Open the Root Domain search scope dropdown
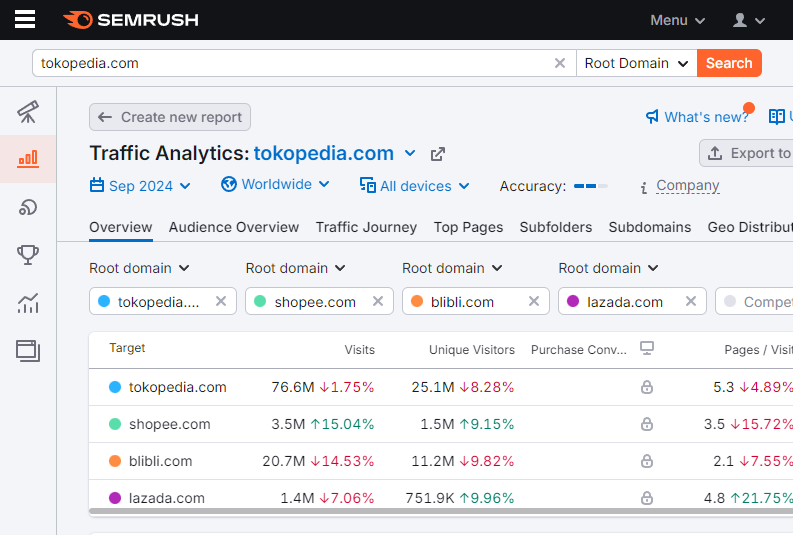 click(x=637, y=63)
